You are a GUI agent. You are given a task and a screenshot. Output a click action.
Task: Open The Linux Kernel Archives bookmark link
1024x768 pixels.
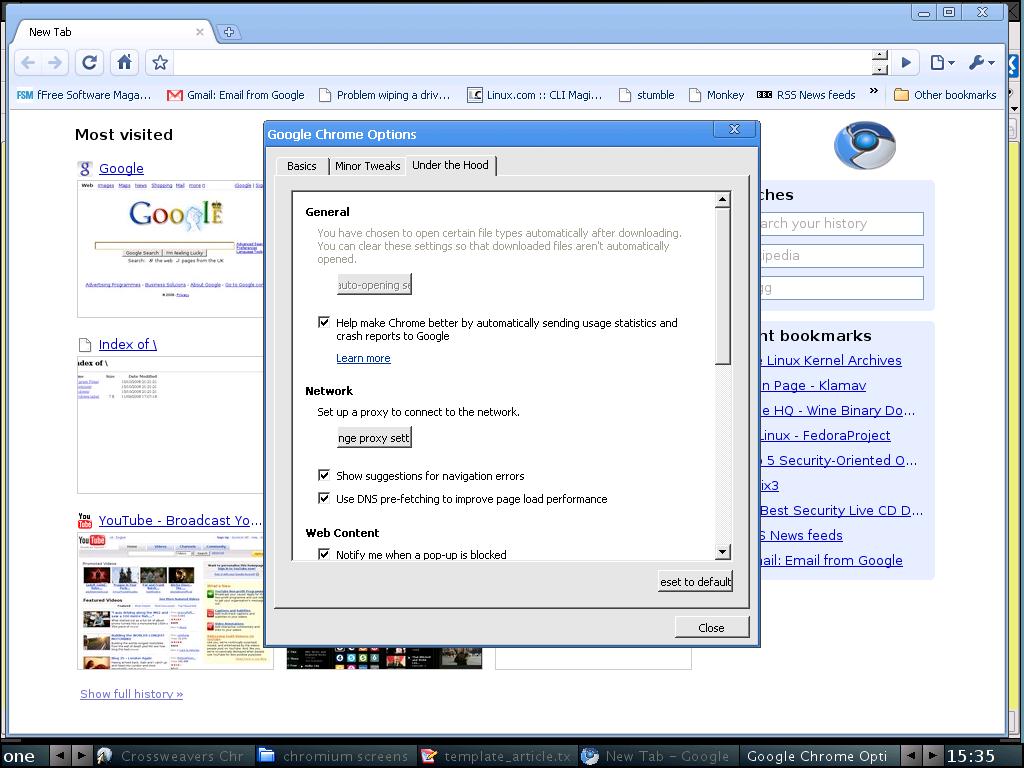[831, 360]
